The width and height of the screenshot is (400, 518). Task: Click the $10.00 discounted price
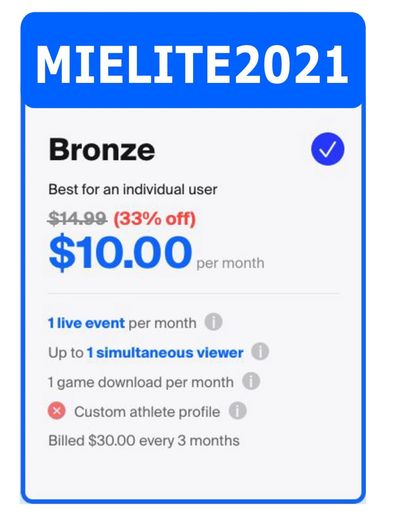coord(120,252)
